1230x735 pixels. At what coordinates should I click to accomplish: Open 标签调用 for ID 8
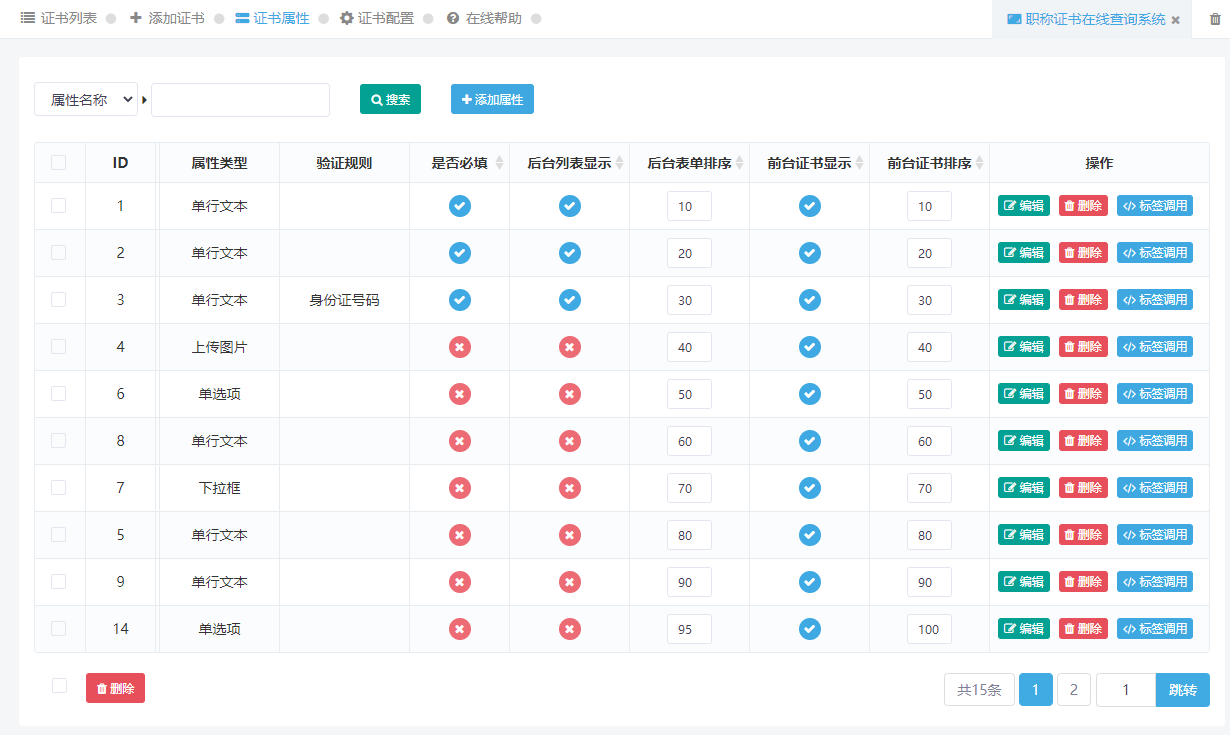[1155, 441]
